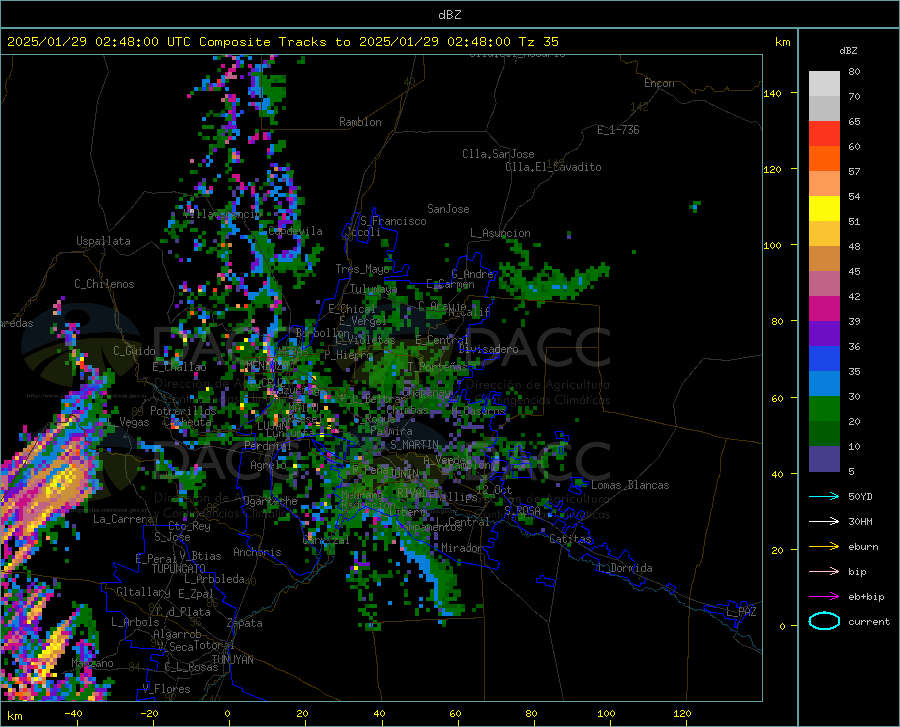Click the magenta eb+bip arrow legend icon
Viewport: 900px width, 727px height.
pyautogui.click(x=824, y=597)
